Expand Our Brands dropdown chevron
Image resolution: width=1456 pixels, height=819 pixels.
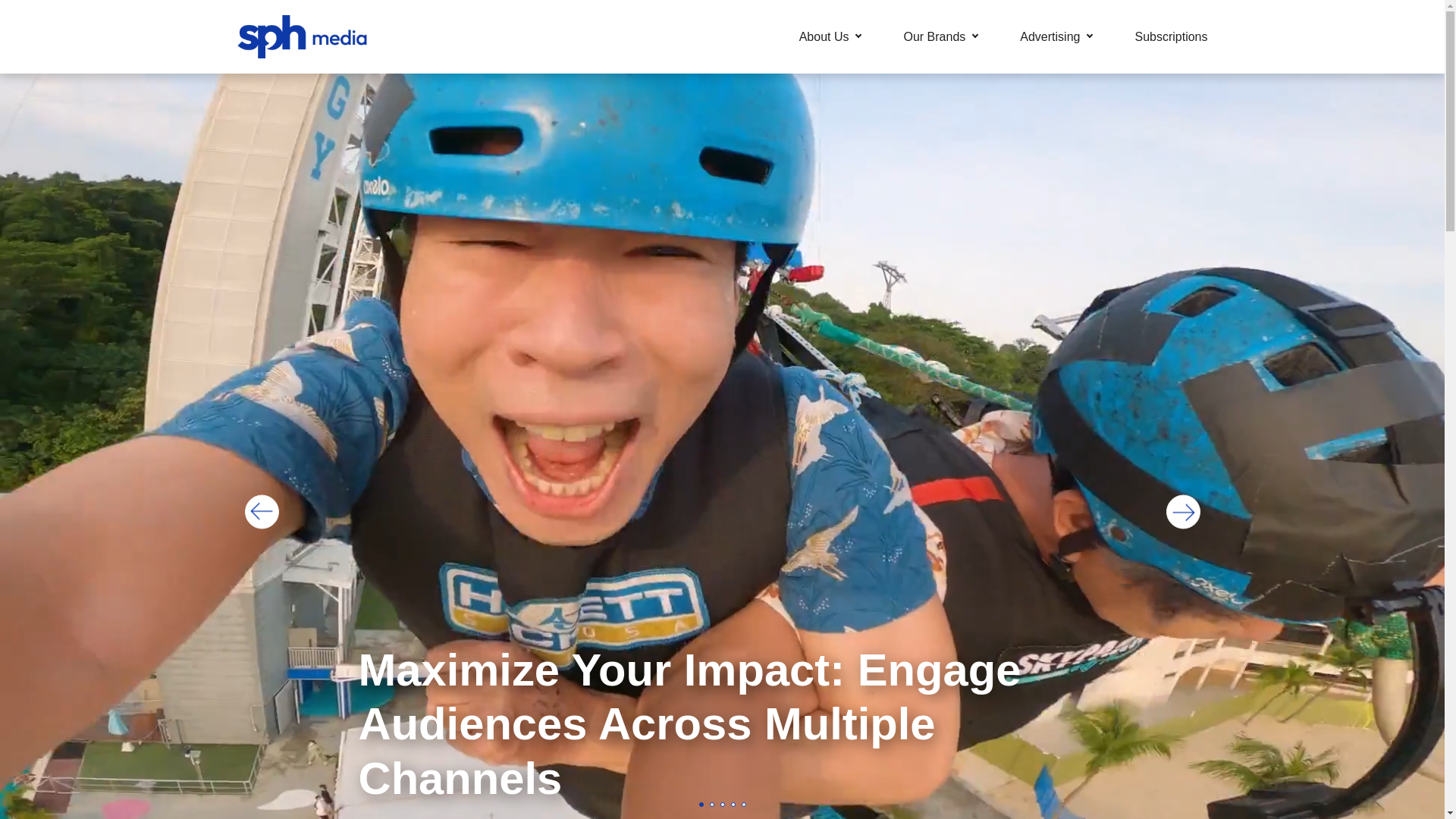[975, 36]
